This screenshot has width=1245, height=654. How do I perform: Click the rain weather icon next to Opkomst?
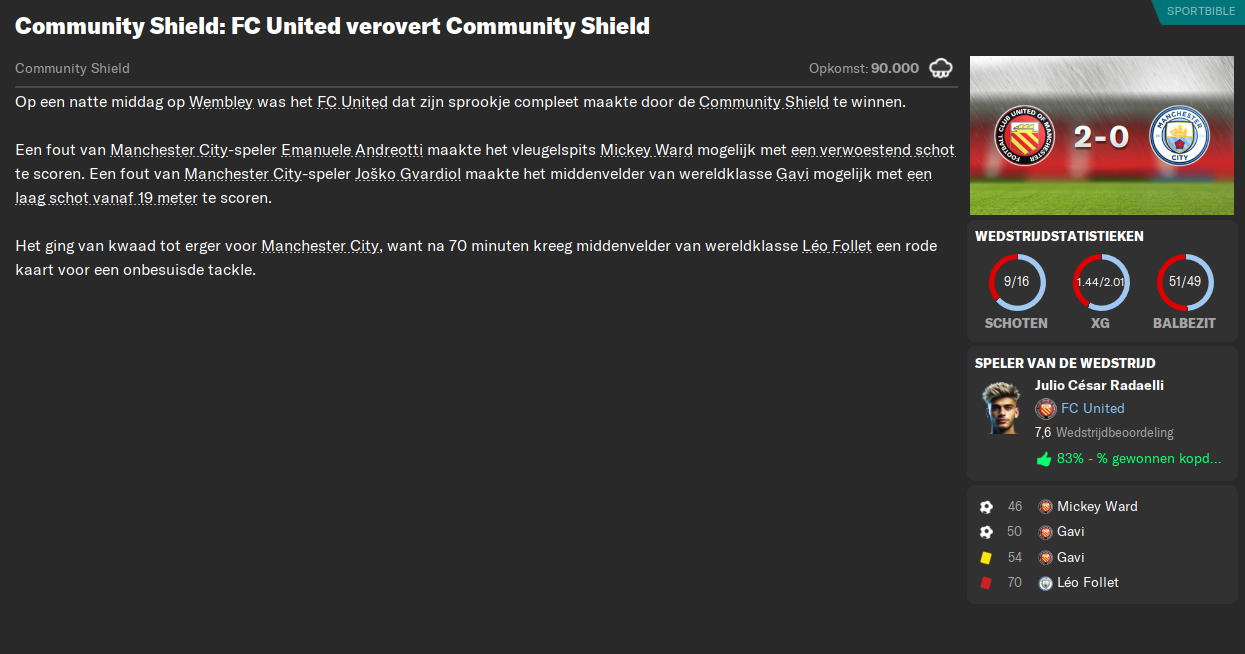tap(941, 68)
